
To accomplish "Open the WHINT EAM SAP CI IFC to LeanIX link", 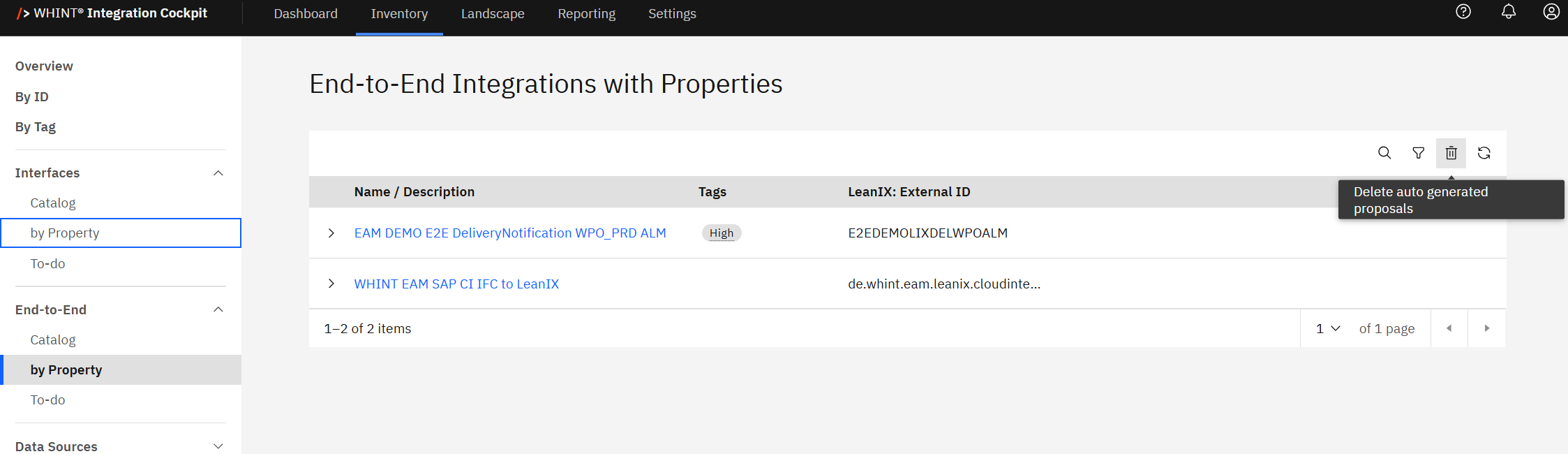I will (x=456, y=284).
